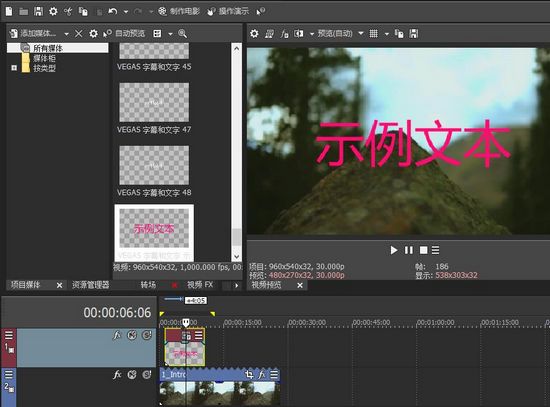Remove selected media with the X icon

click(x=79, y=34)
